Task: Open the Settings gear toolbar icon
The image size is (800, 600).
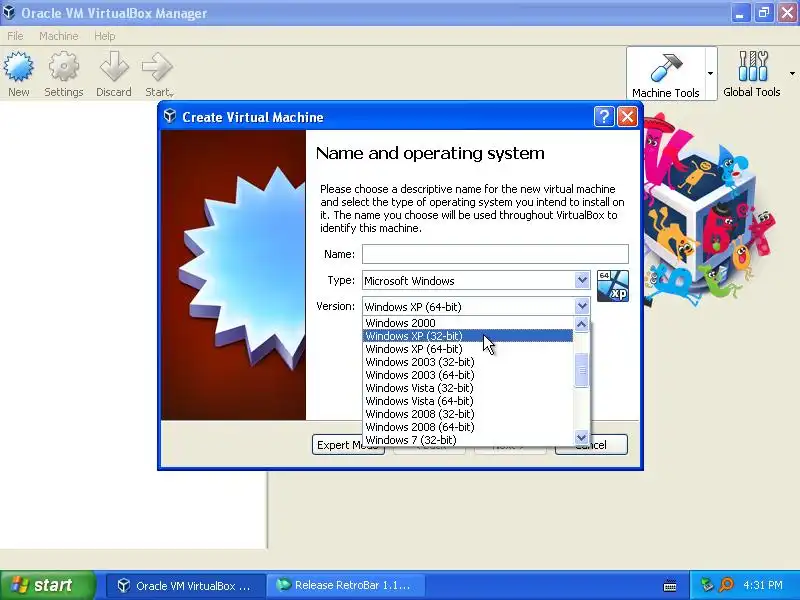Action: [63, 74]
